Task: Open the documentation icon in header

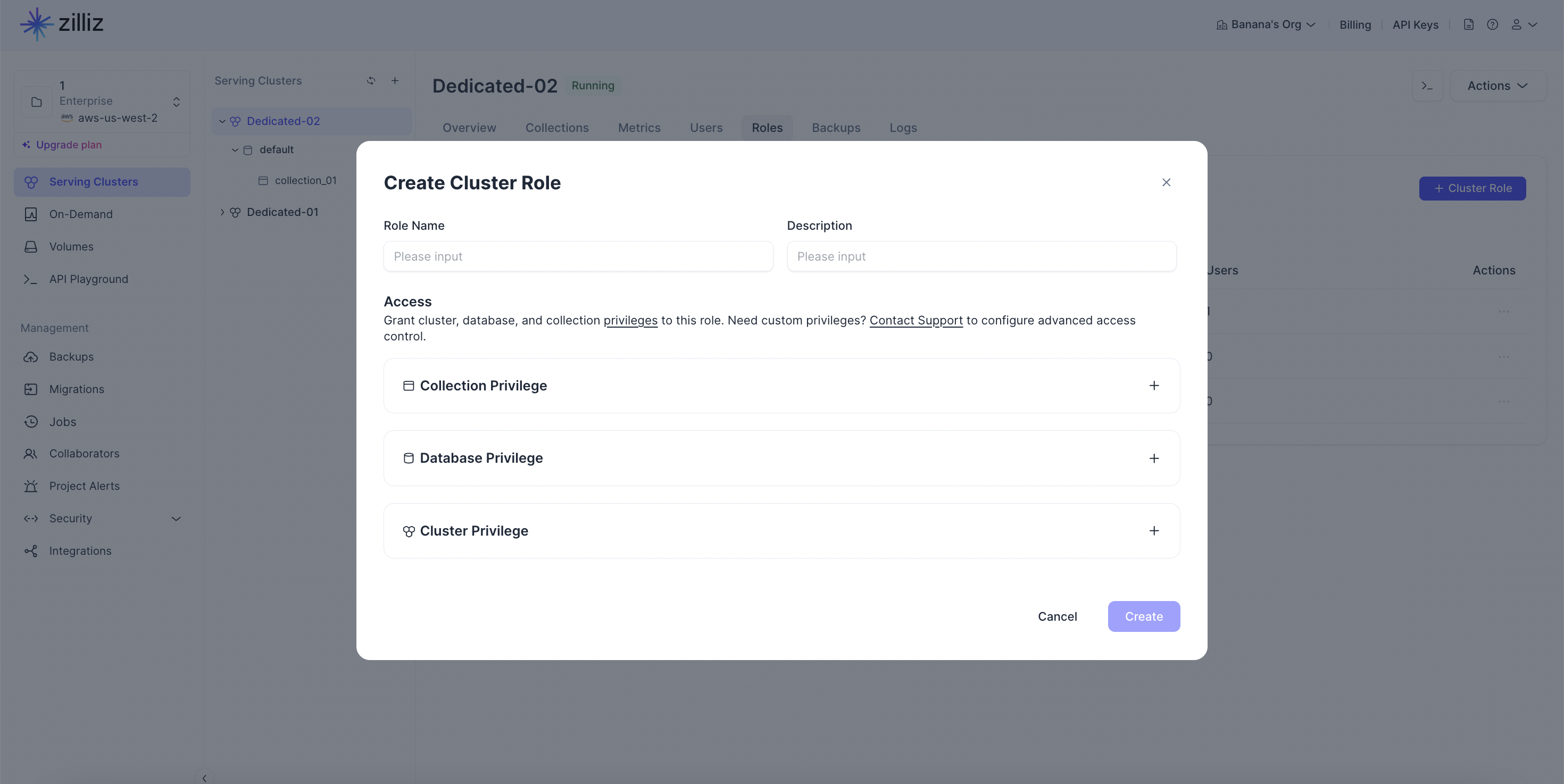Action: pos(1469,25)
